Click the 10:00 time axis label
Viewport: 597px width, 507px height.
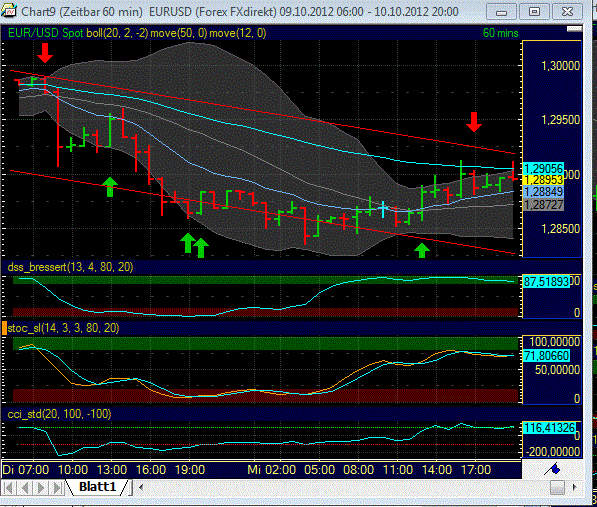73,469
